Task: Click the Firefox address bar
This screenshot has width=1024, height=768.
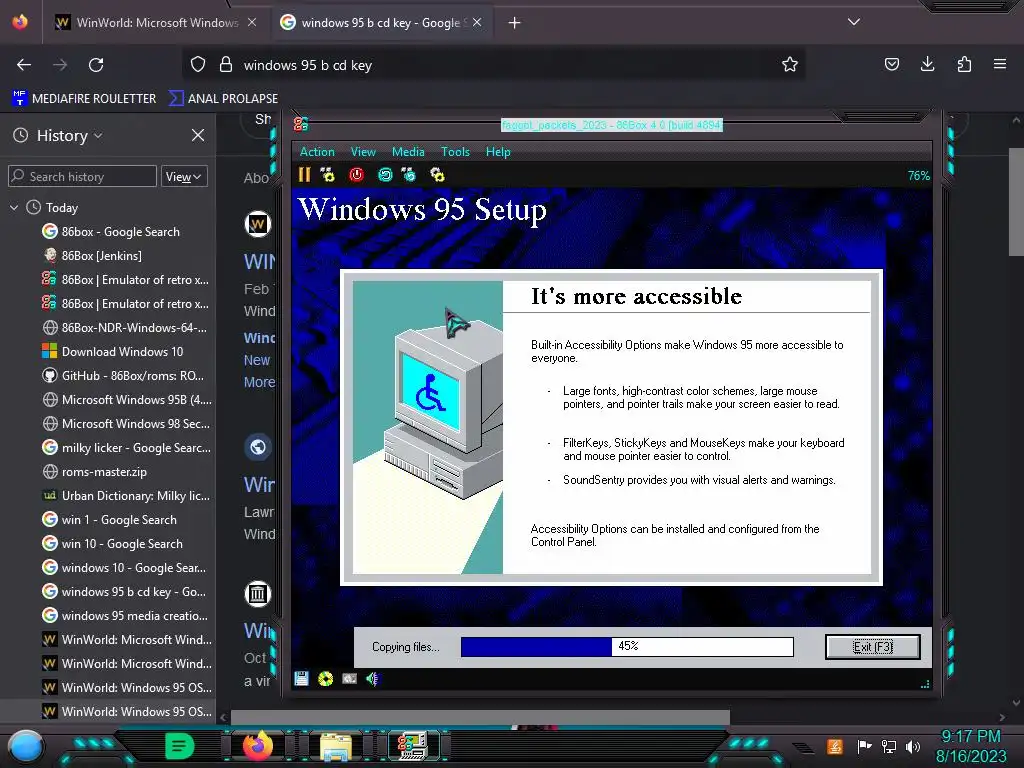Action: [493, 65]
